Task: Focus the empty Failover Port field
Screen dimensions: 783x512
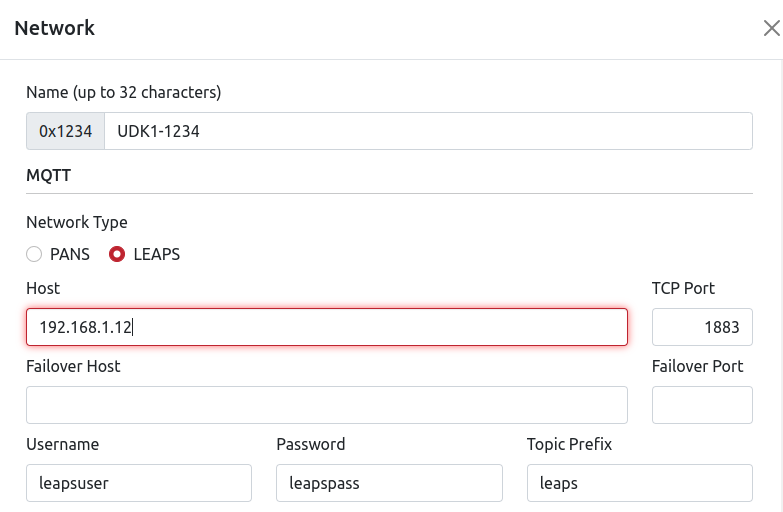Action: pyautogui.click(x=702, y=405)
